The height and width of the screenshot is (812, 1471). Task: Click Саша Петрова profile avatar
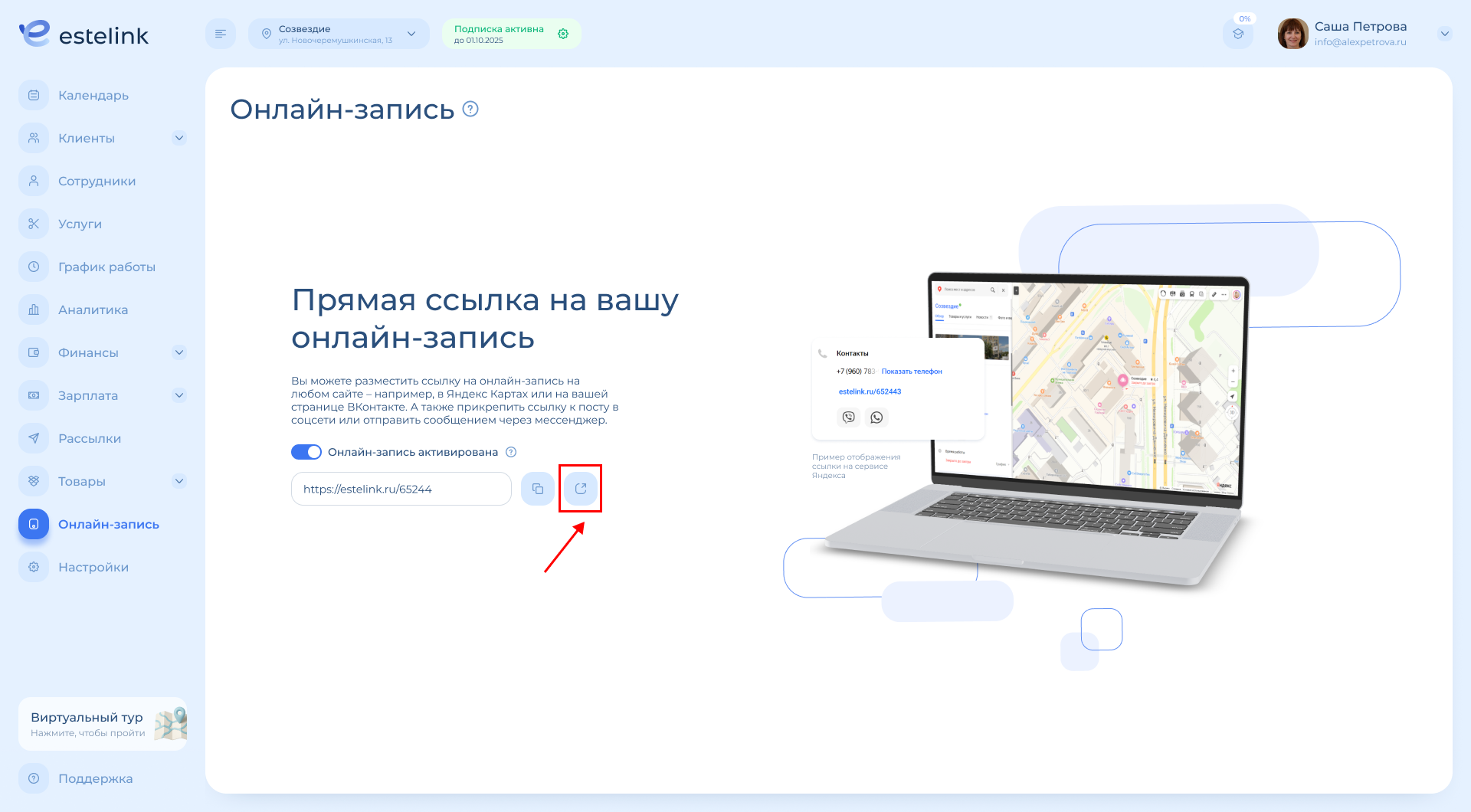coord(1292,34)
